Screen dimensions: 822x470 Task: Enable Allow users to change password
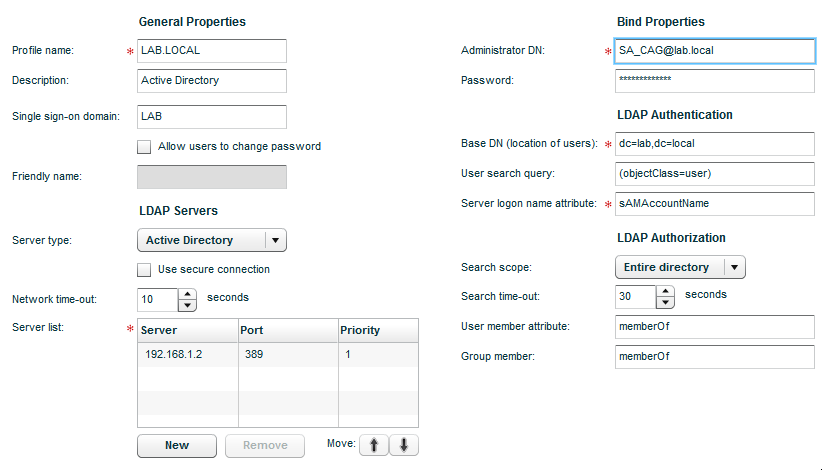point(144,147)
